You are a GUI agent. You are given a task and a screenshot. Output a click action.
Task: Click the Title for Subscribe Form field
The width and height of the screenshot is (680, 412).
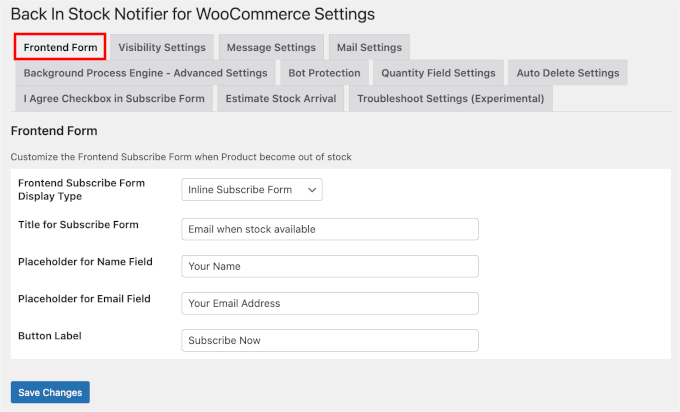pyautogui.click(x=330, y=229)
